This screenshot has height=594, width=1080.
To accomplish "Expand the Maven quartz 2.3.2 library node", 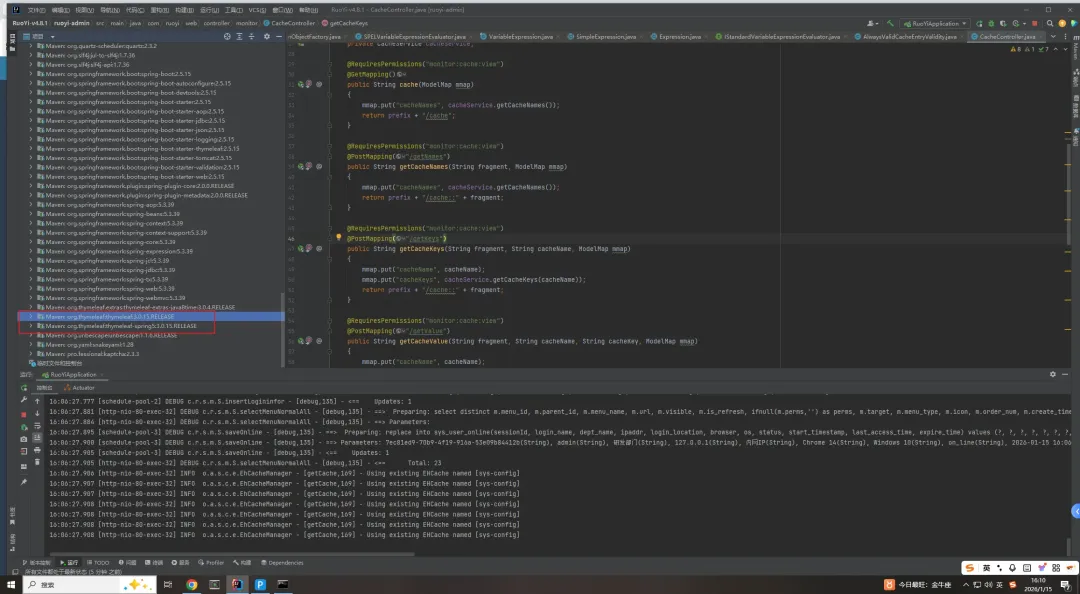I will coord(30,46).
